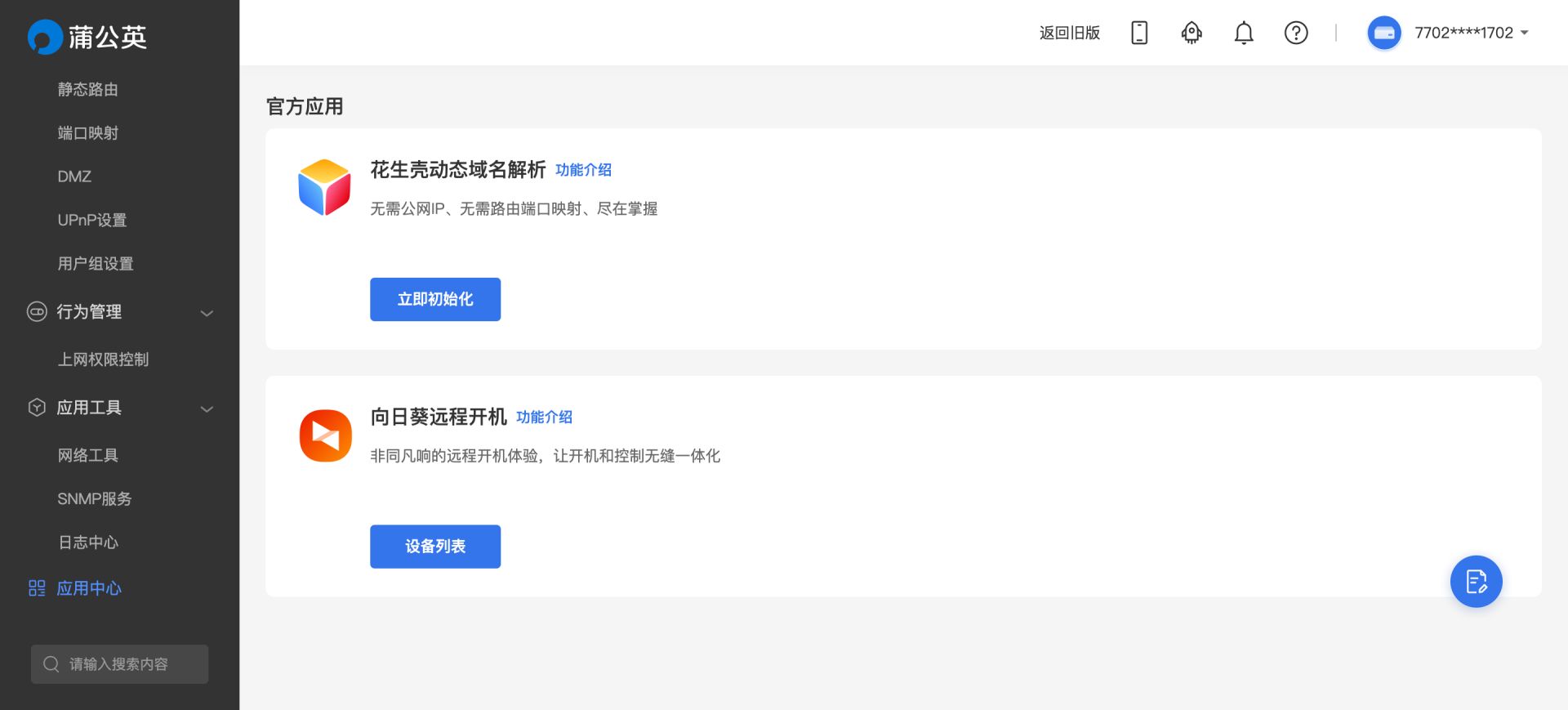Open the account dropdown 7702****1702
Image resolution: width=1568 pixels, height=710 pixels.
(1472, 33)
